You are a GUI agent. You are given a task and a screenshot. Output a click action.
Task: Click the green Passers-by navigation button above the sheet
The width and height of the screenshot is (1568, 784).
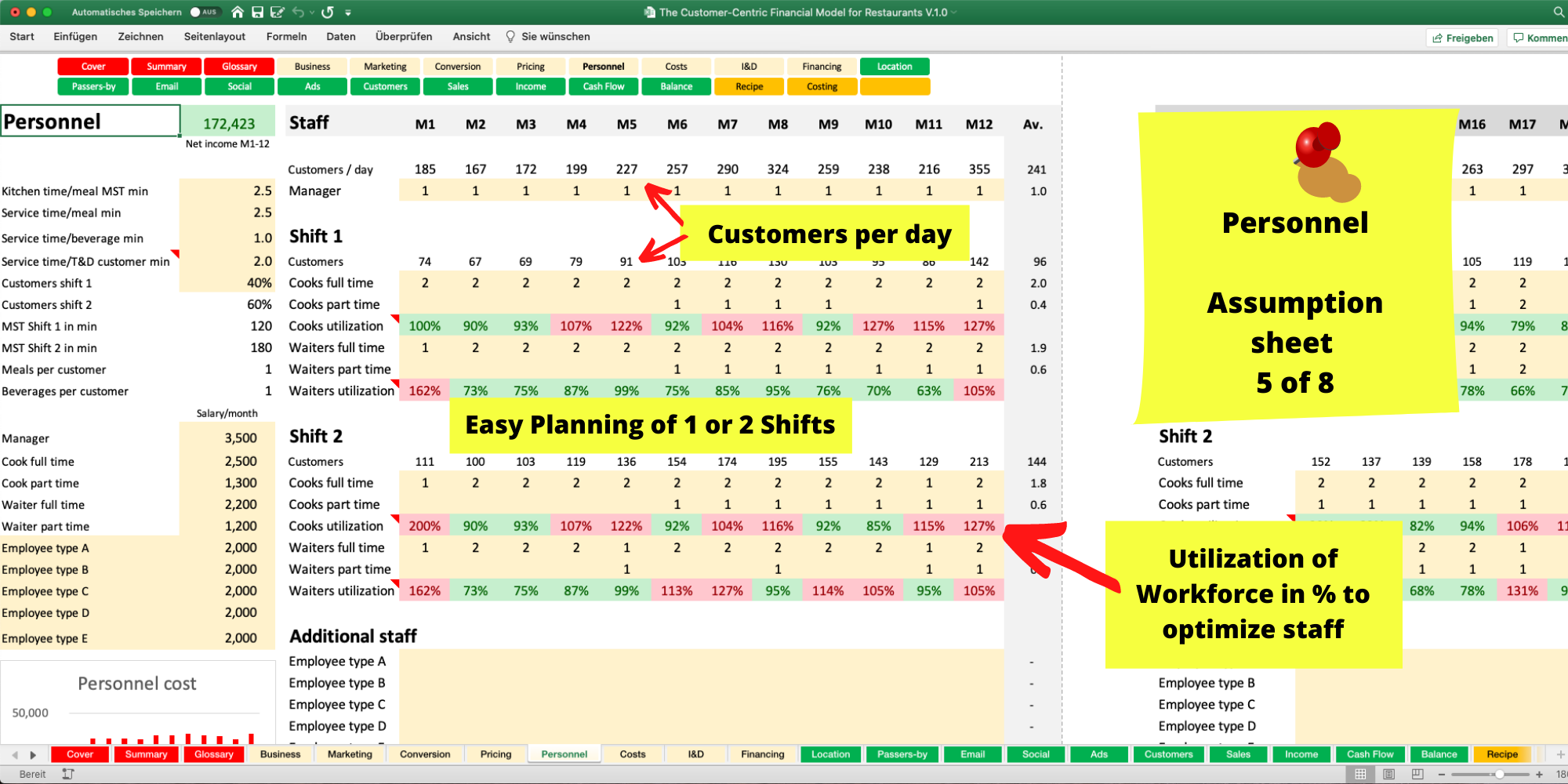[93, 87]
